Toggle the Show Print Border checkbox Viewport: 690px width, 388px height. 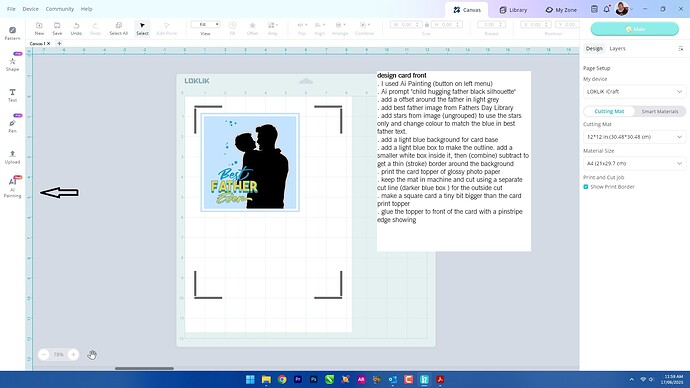click(x=586, y=187)
